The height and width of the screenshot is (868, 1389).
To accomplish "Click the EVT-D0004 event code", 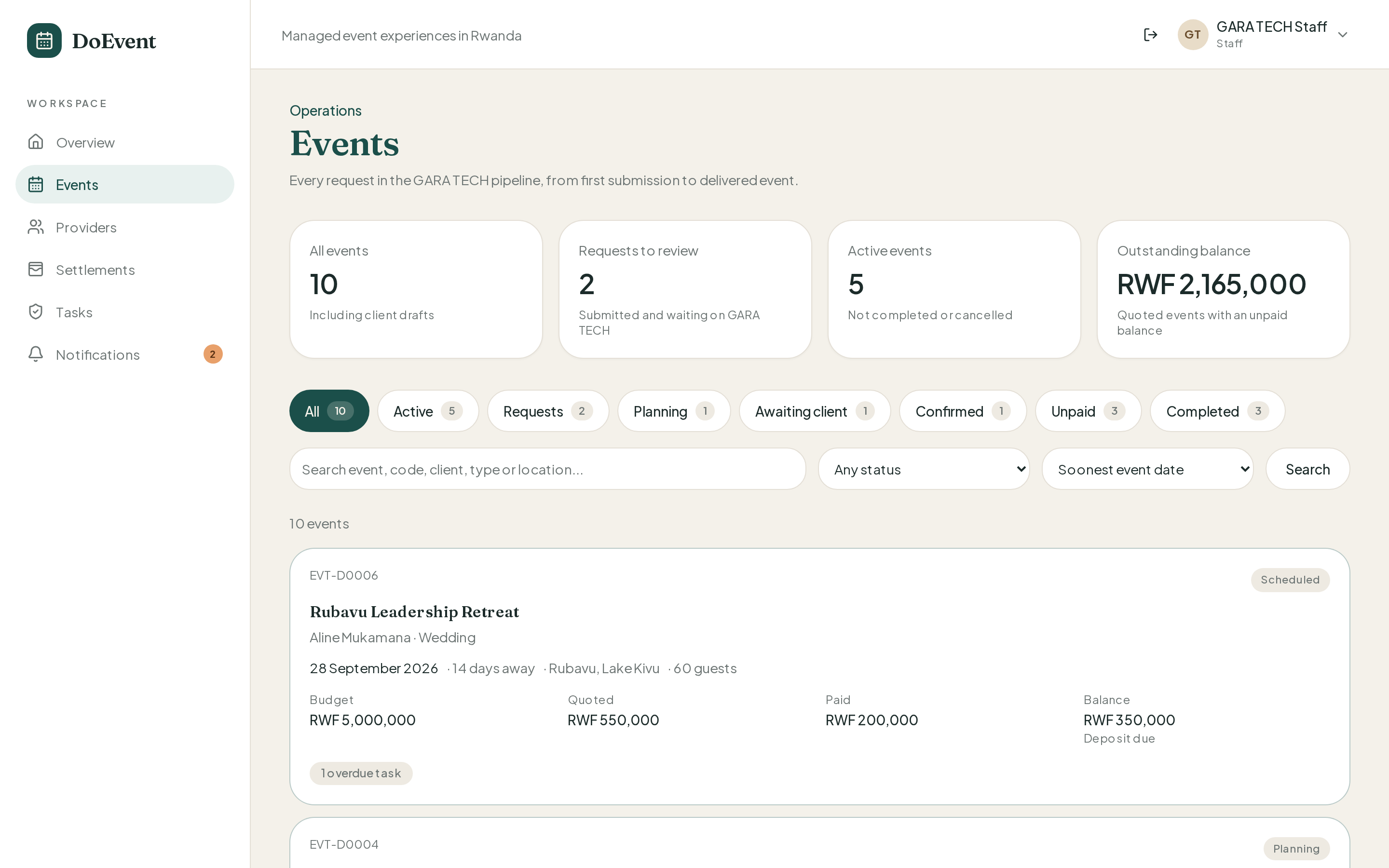I will [344, 844].
